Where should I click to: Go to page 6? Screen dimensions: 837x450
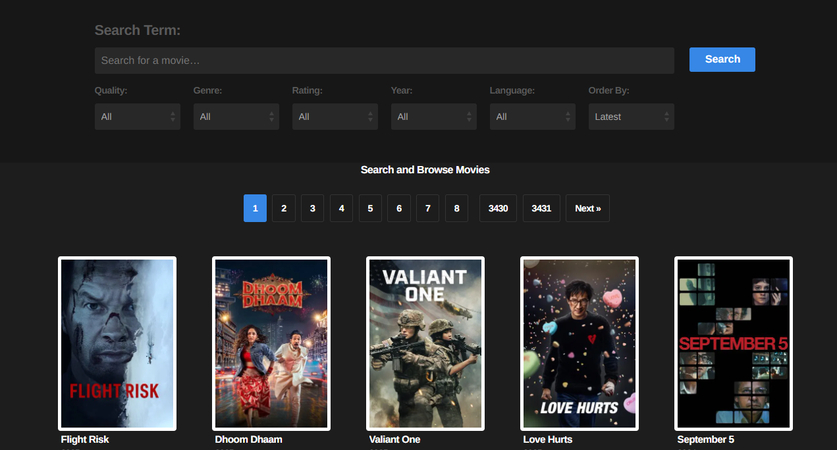(399, 208)
